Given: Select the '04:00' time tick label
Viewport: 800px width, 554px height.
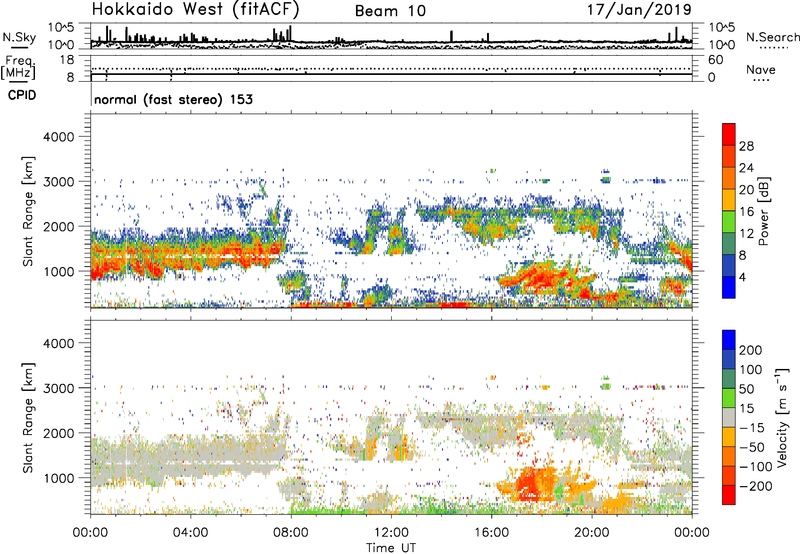Looking at the screenshot, I should click(190, 533).
